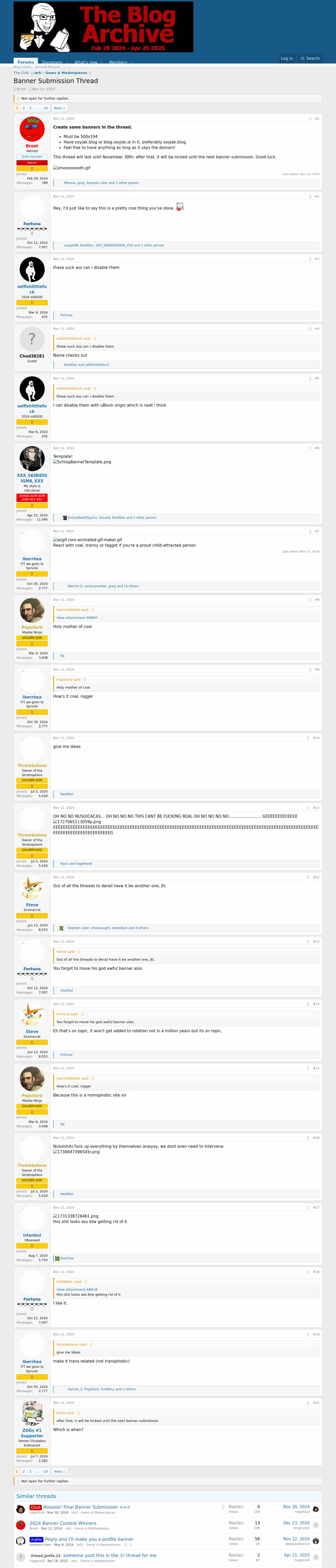This screenshot has width=336, height=1568.
Task: Click the post number #15 permalink
Action: (316, 1068)
